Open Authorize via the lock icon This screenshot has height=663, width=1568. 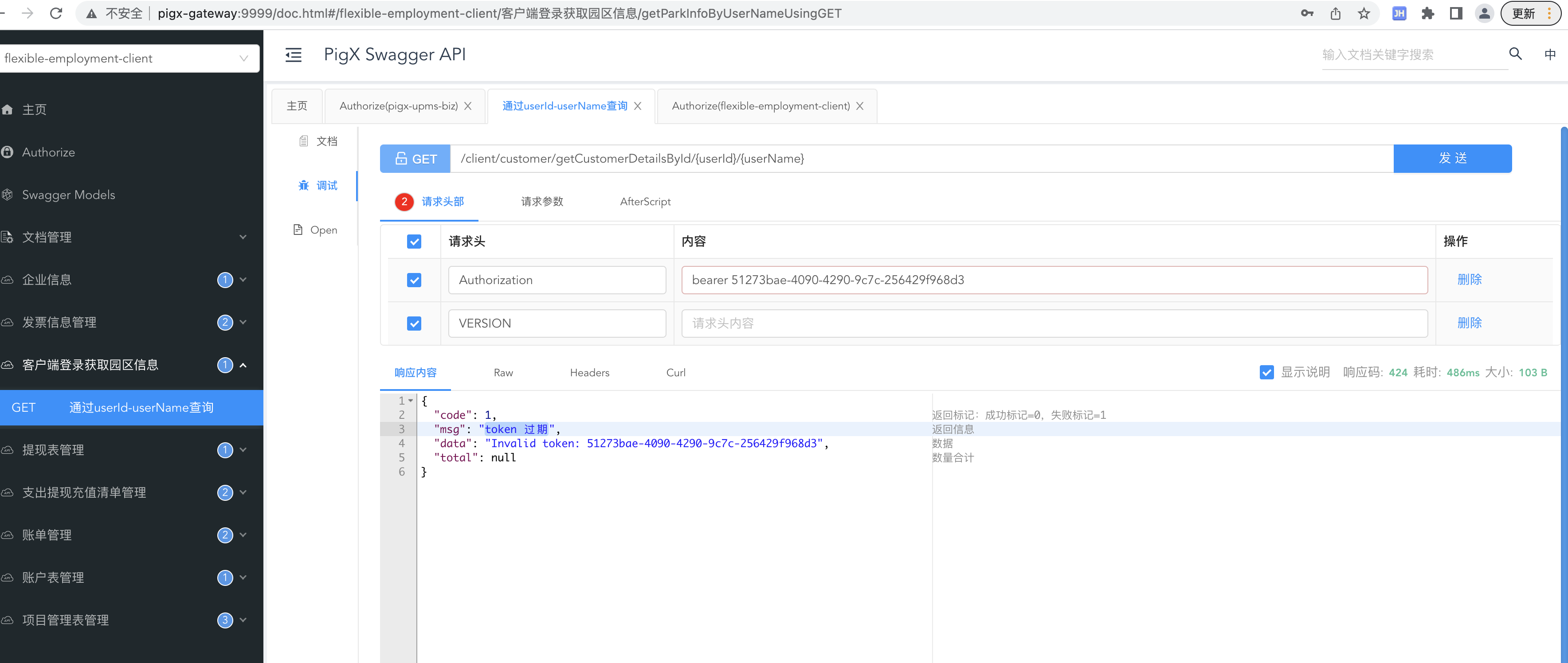(x=7, y=152)
